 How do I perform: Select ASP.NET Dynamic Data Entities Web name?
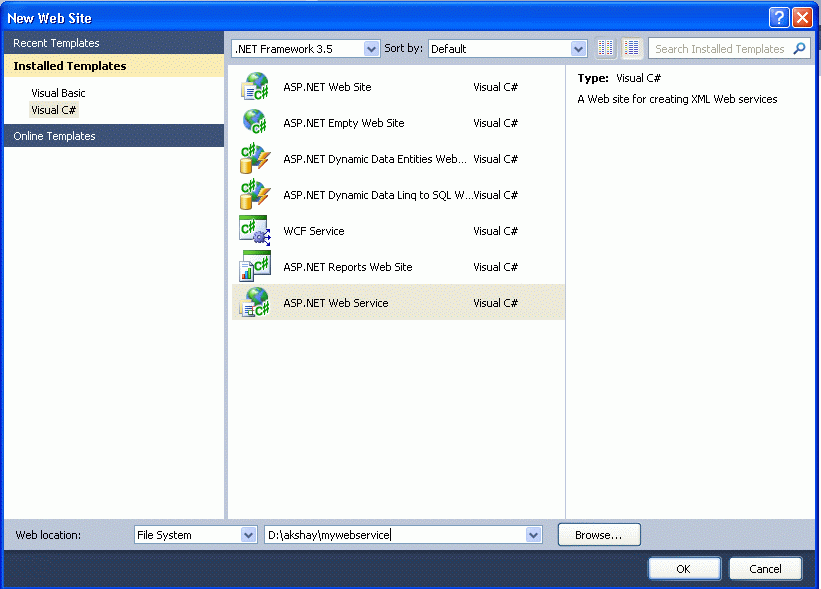coord(375,159)
